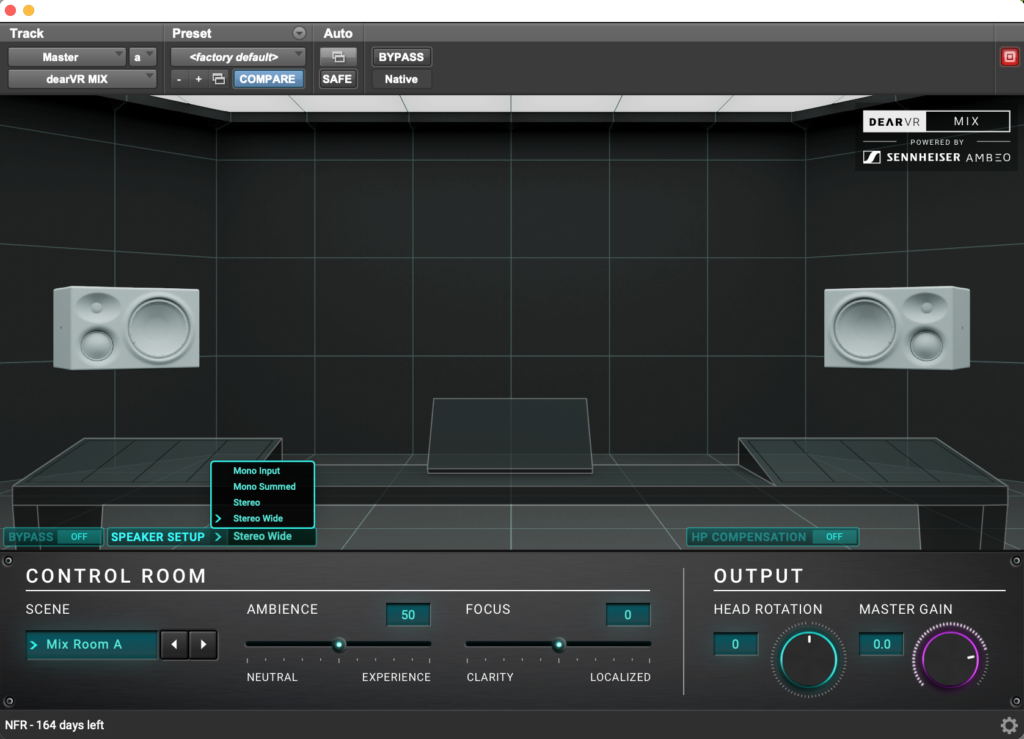Toggle the plugin BYPASS OFF switch

click(78, 537)
